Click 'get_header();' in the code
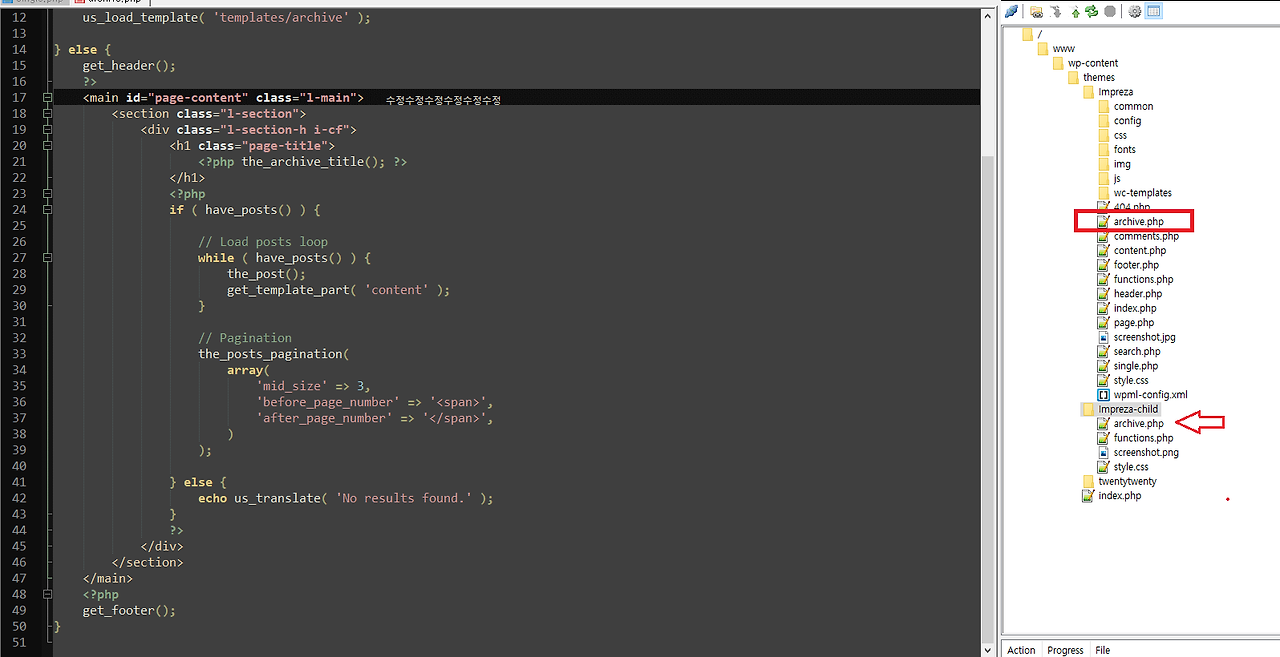Screen dimensions: 1280x657 point(129,66)
